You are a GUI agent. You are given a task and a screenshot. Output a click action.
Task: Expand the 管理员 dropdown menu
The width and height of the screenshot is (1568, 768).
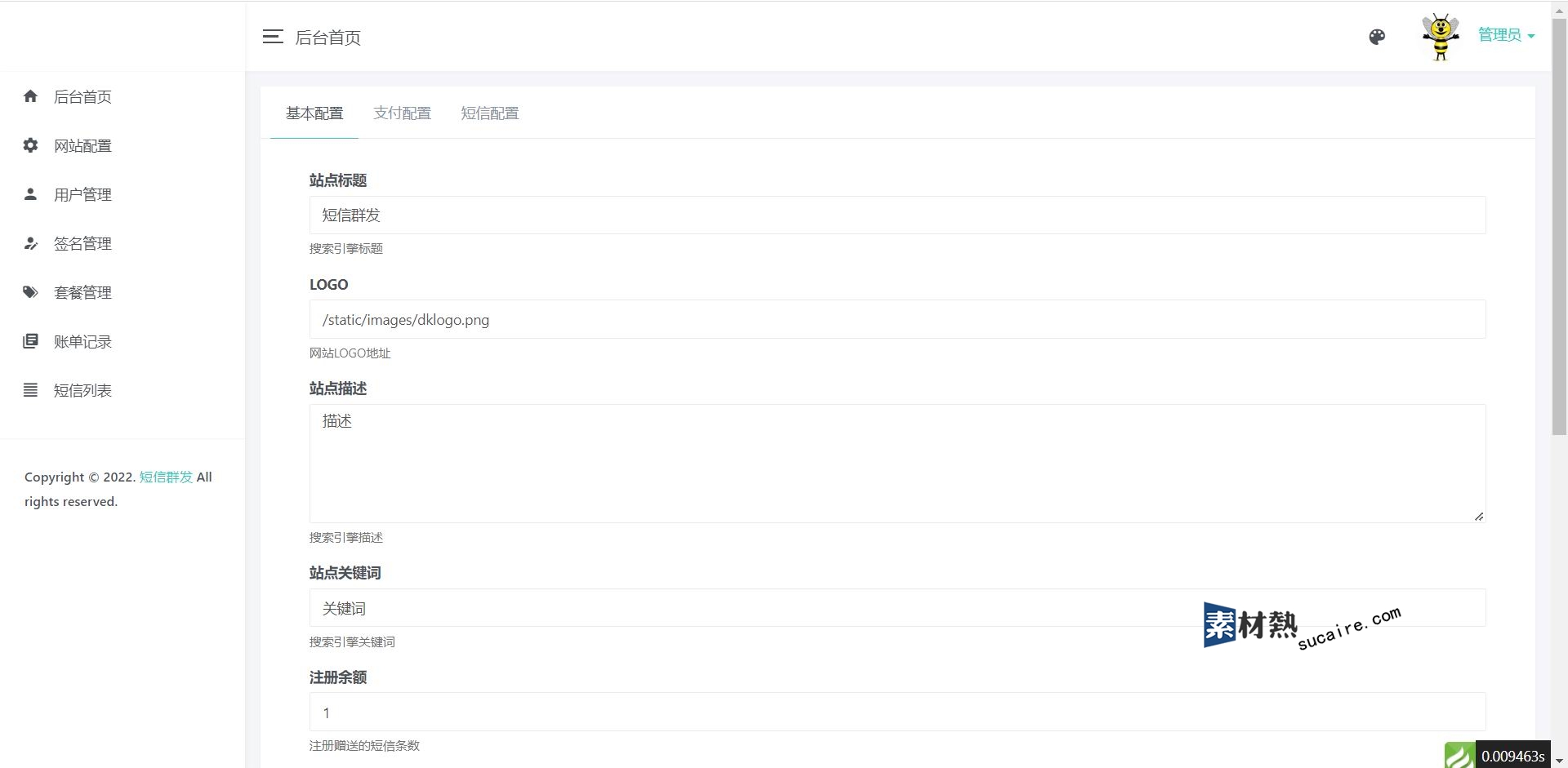point(1506,35)
